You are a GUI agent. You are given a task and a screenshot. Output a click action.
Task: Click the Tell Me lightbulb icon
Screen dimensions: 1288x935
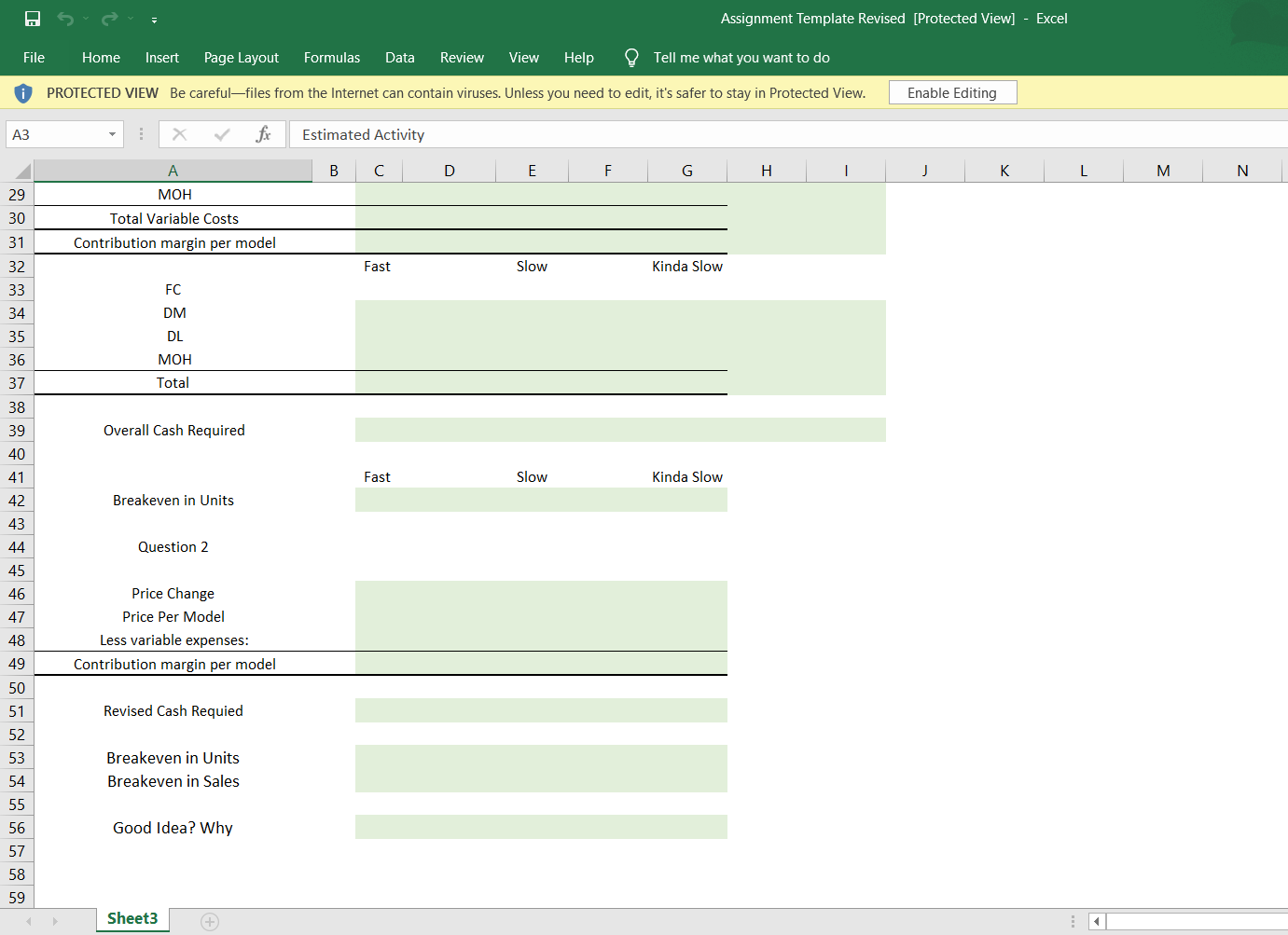coord(630,57)
